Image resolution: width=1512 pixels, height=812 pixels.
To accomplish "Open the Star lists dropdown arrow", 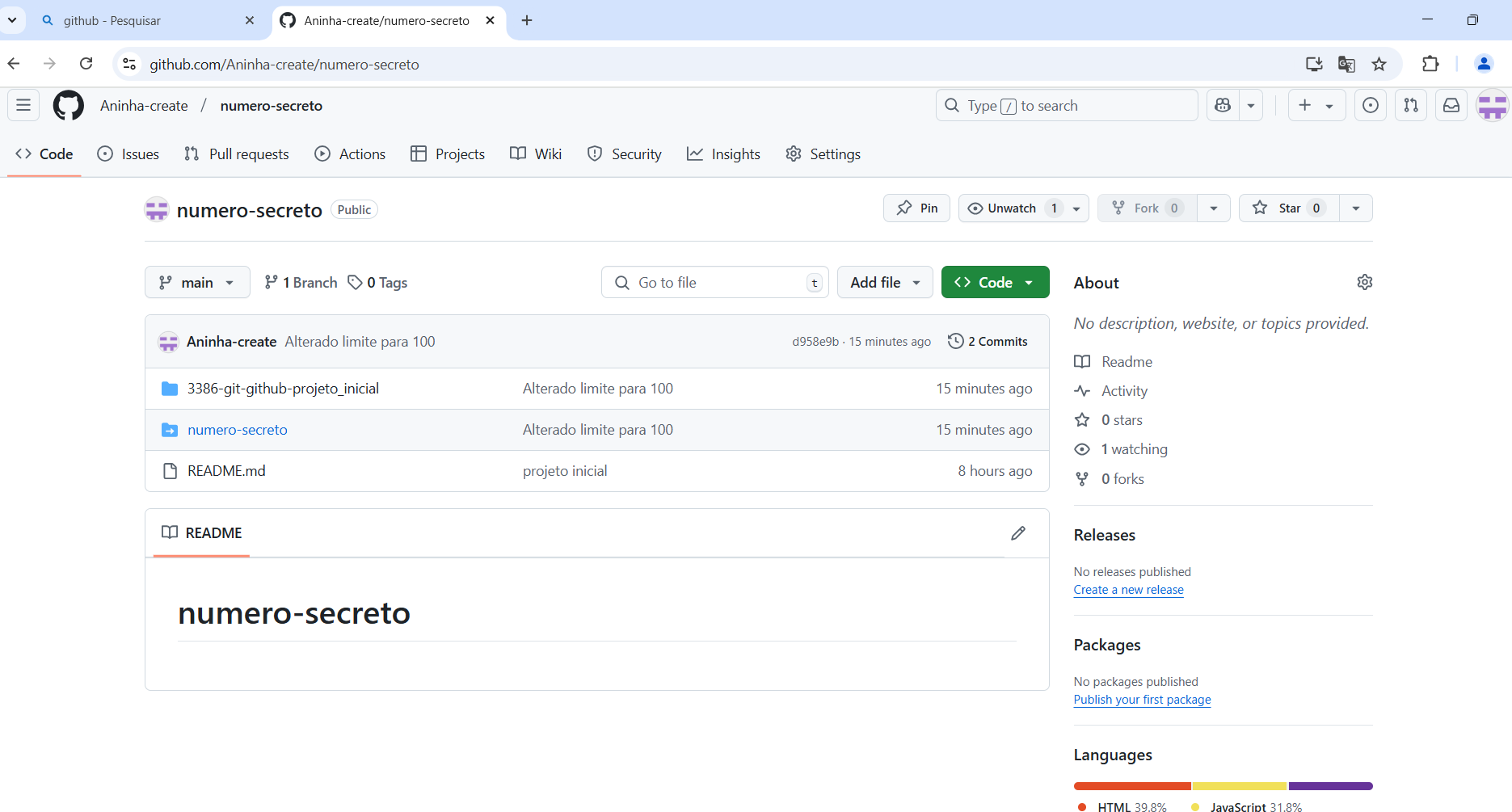I will pos(1356,208).
